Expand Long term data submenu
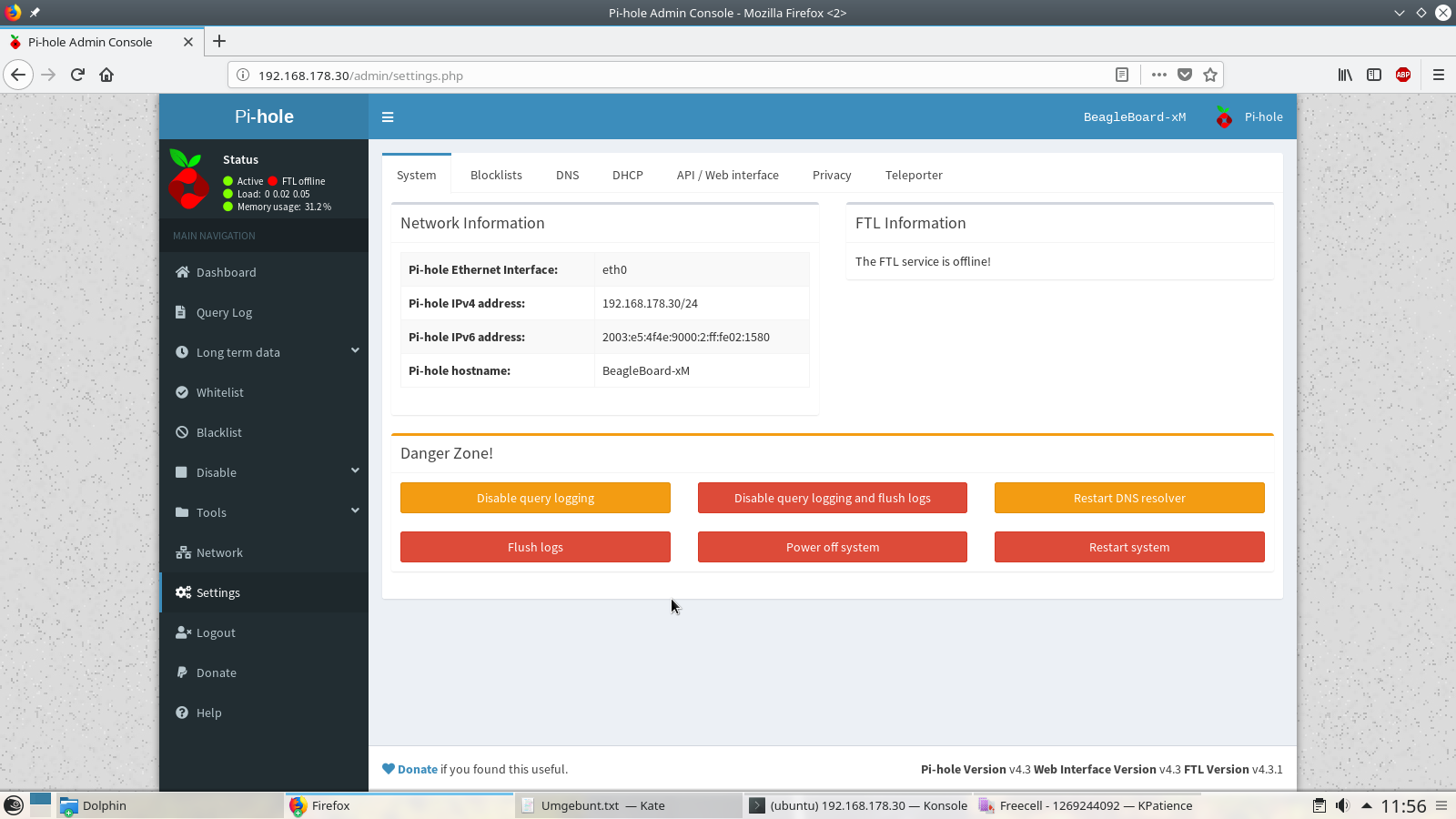The height and width of the screenshot is (819, 1456). (x=264, y=352)
